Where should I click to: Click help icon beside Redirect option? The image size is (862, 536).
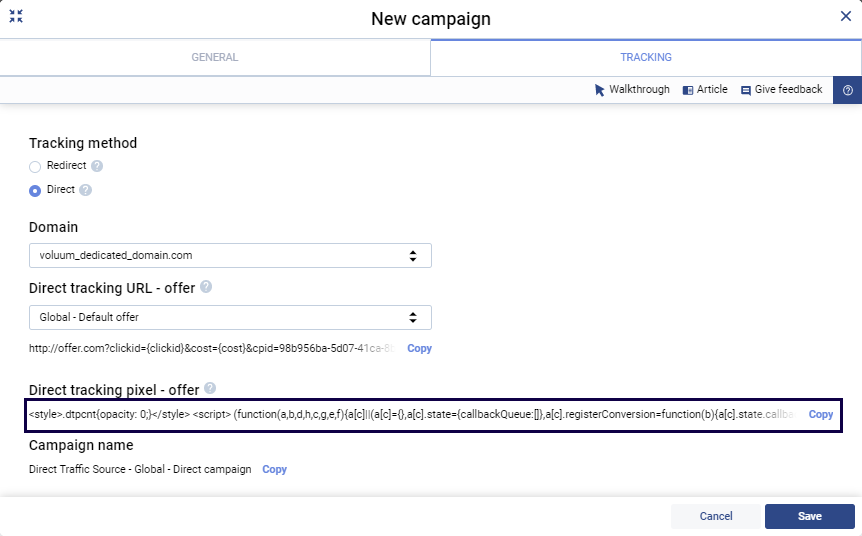click(x=97, y=166)
